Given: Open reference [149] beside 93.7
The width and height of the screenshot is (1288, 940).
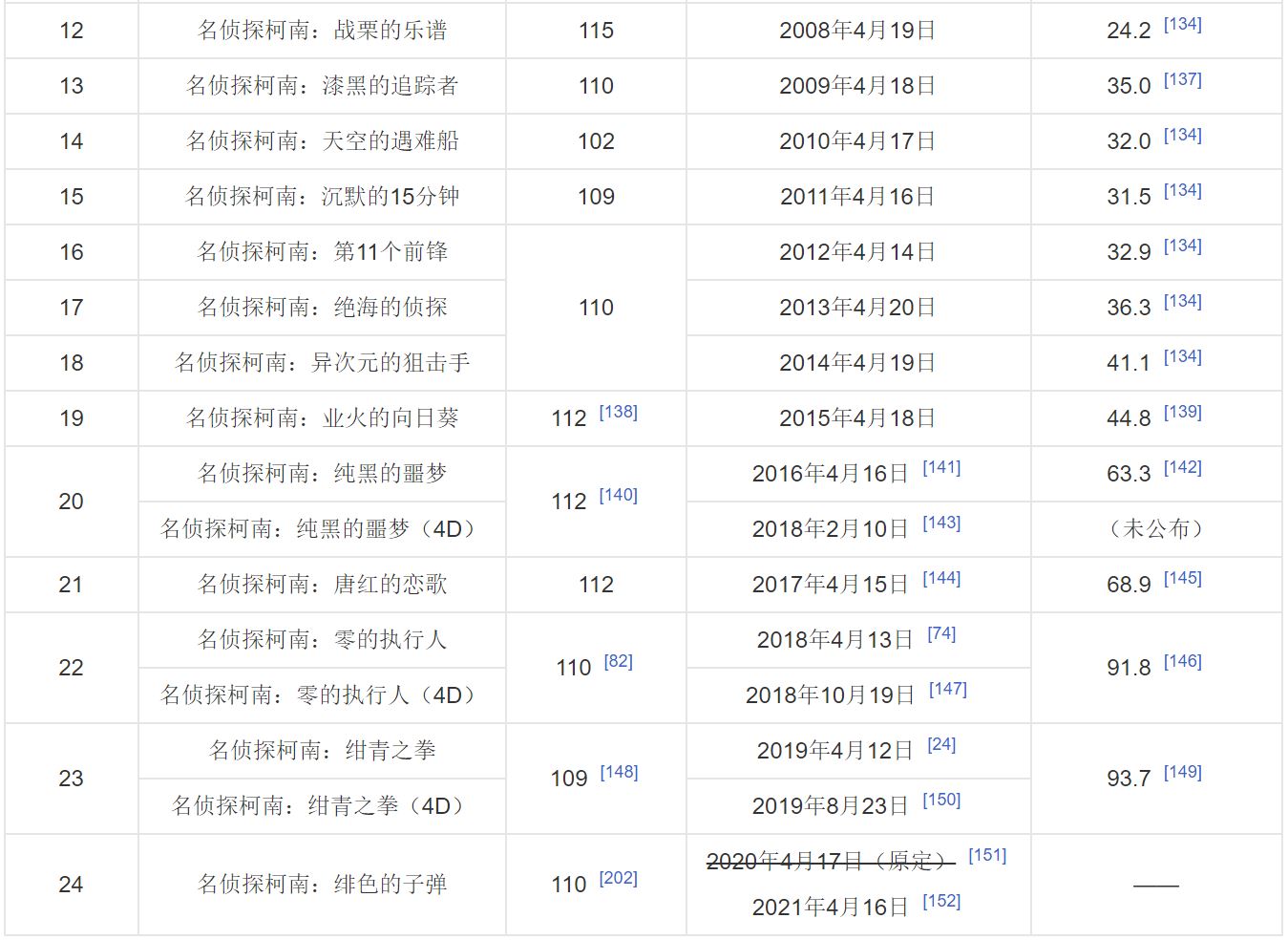Looking at the screenshot, I should click(1182, 773).
